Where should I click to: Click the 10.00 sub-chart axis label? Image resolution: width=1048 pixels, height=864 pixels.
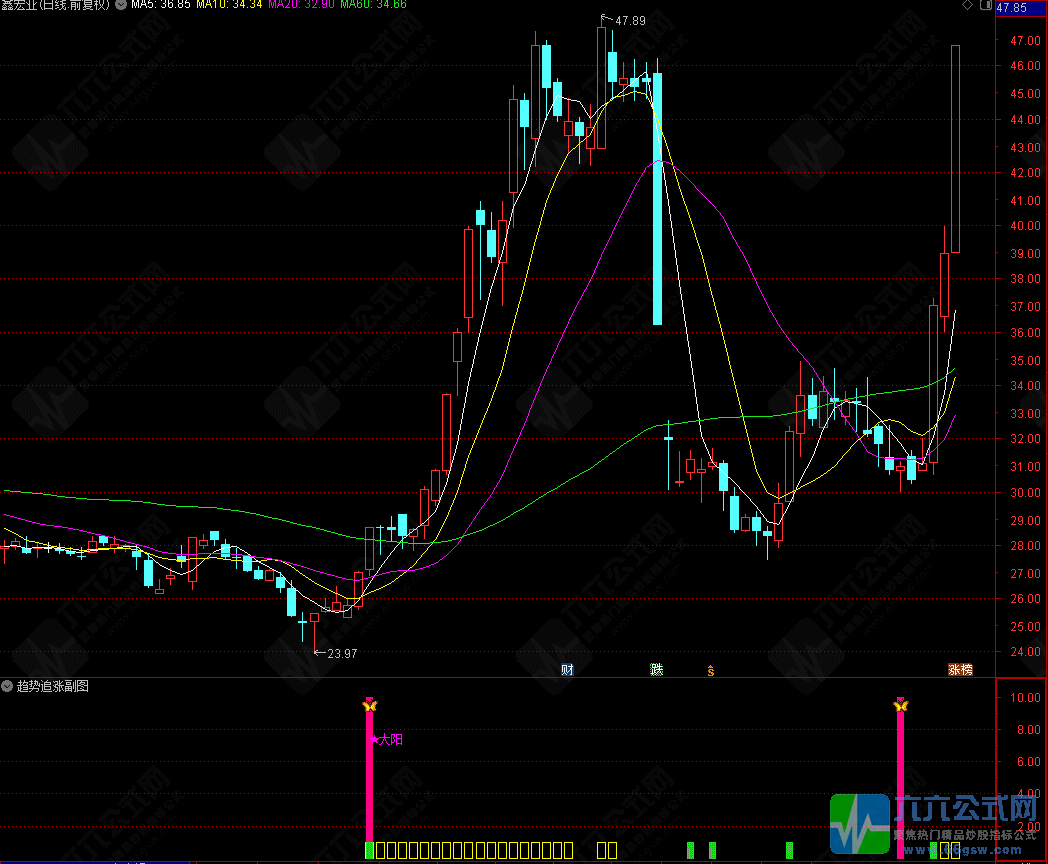(1025, 698)
